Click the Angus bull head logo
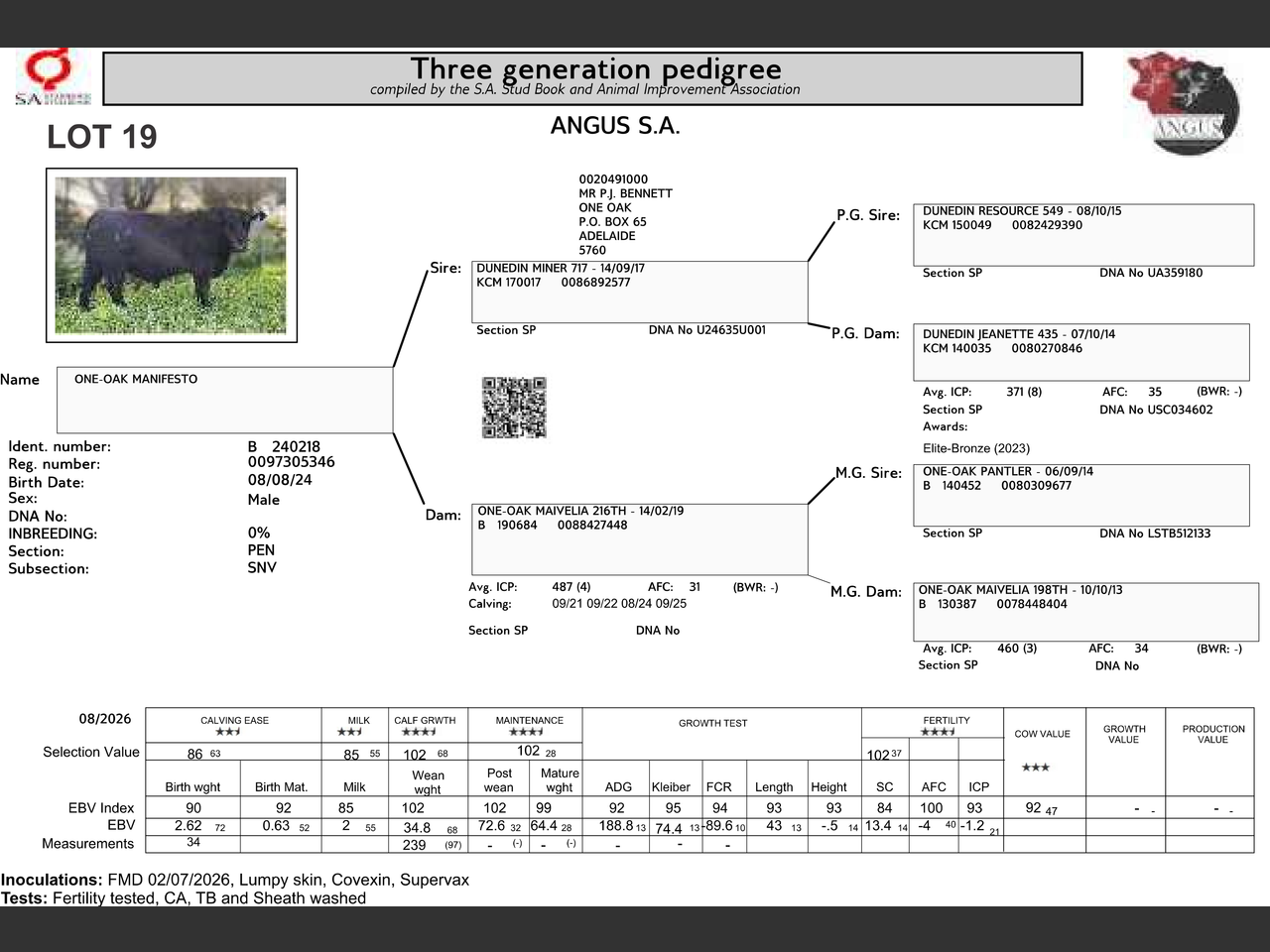1270x952 pixels. click(x=1184, y=103)
